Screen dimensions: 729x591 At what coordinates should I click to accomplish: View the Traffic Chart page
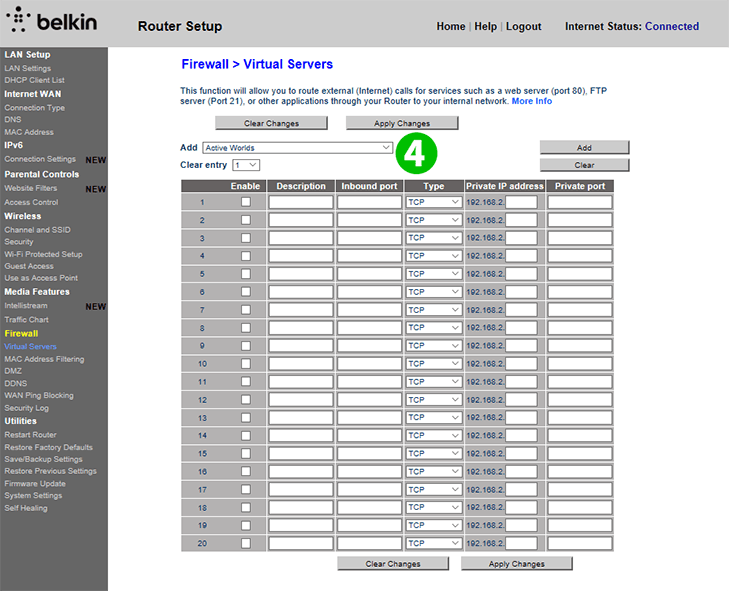tap(26, 320)
